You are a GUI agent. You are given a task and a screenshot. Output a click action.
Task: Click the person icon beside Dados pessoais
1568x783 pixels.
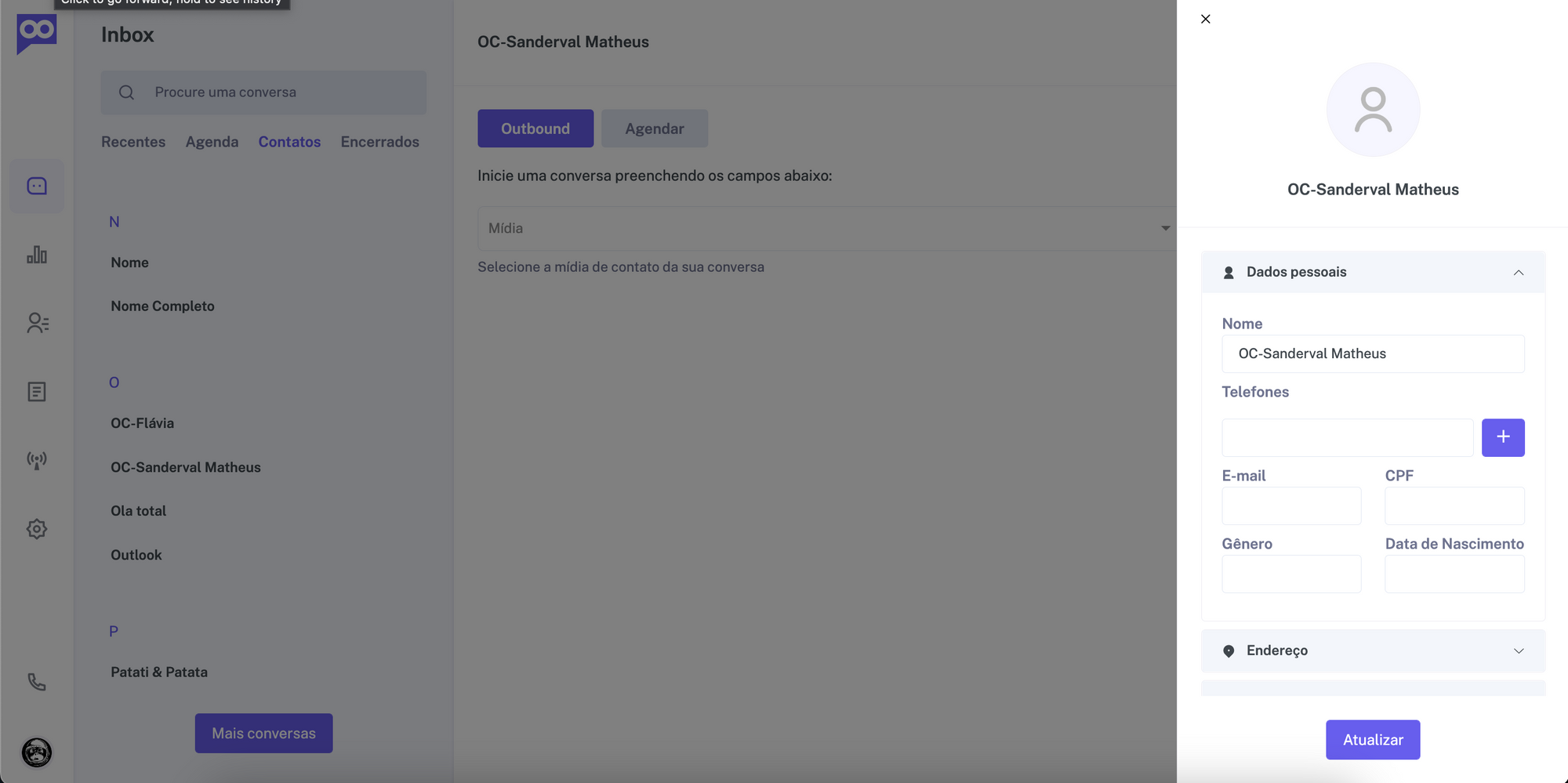1229,273
